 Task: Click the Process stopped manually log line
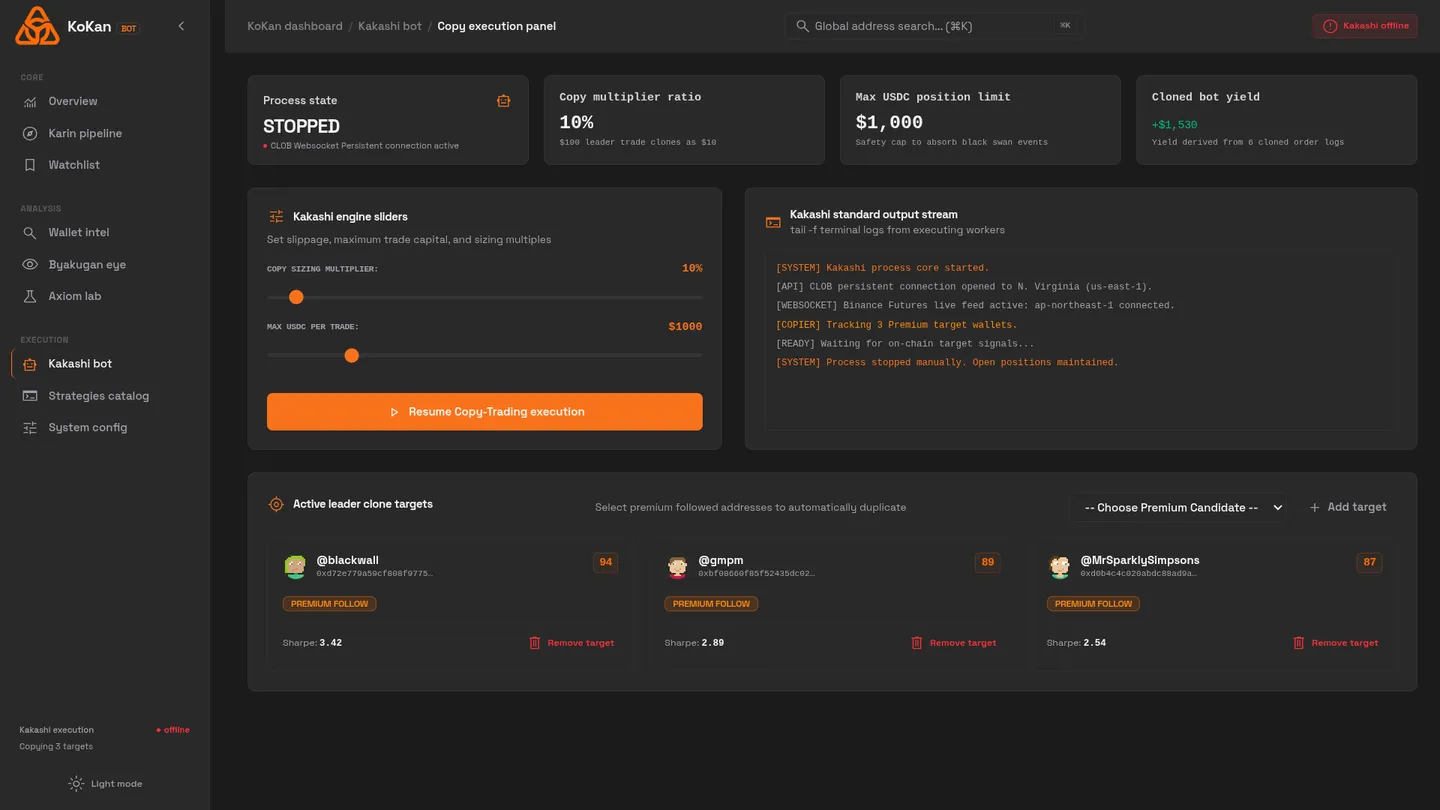coord(947,363)
